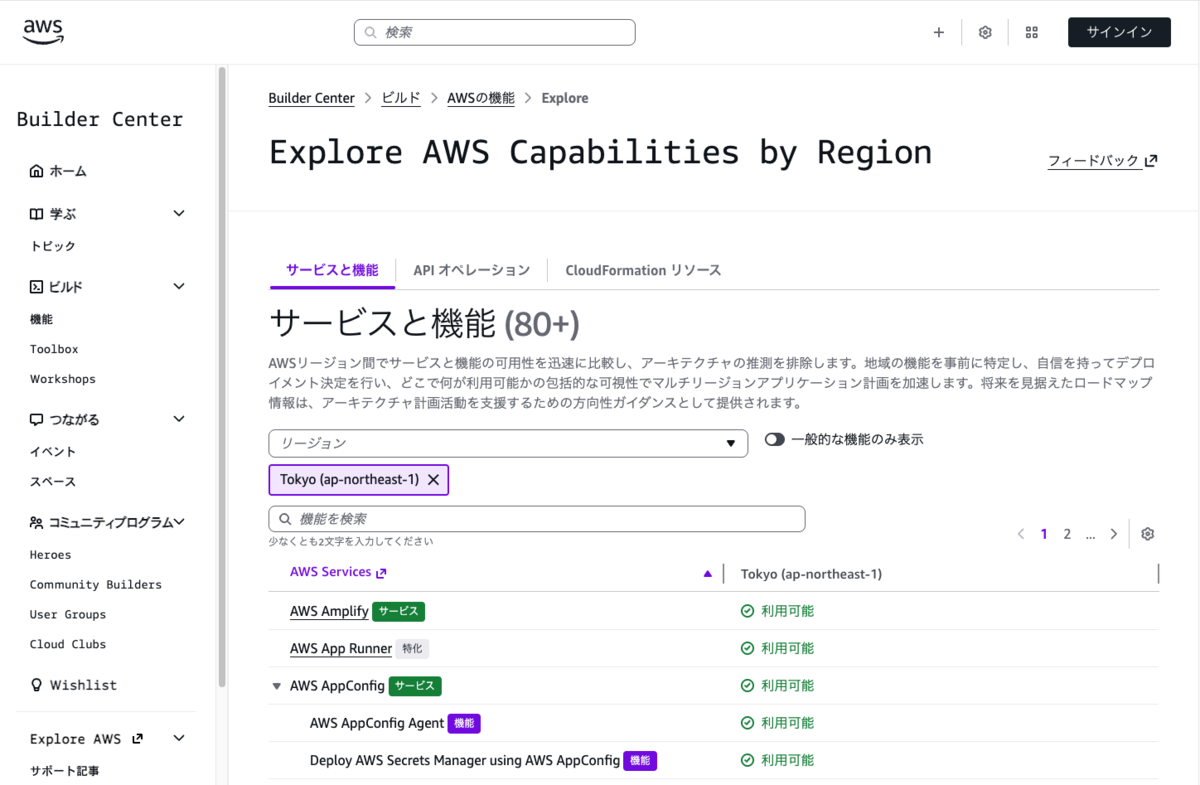The image size is (1200, 785).
Task: Toggle 一般的な機能のみ表示 switch
Action: (x=775, y=440)
